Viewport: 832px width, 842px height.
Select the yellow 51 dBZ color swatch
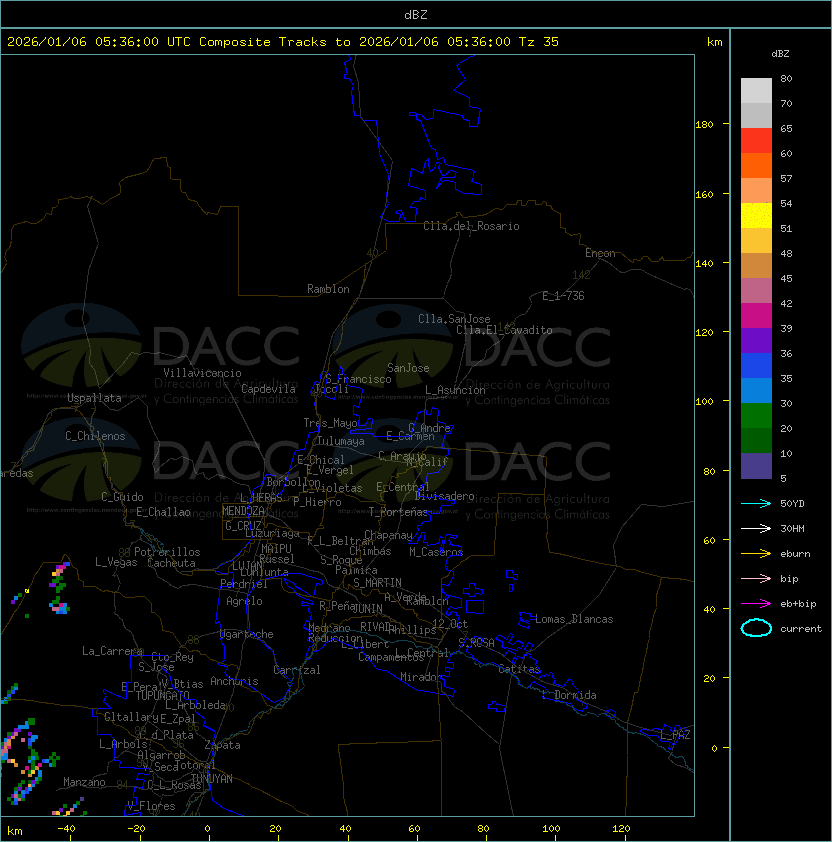click(x=756, y=216)
